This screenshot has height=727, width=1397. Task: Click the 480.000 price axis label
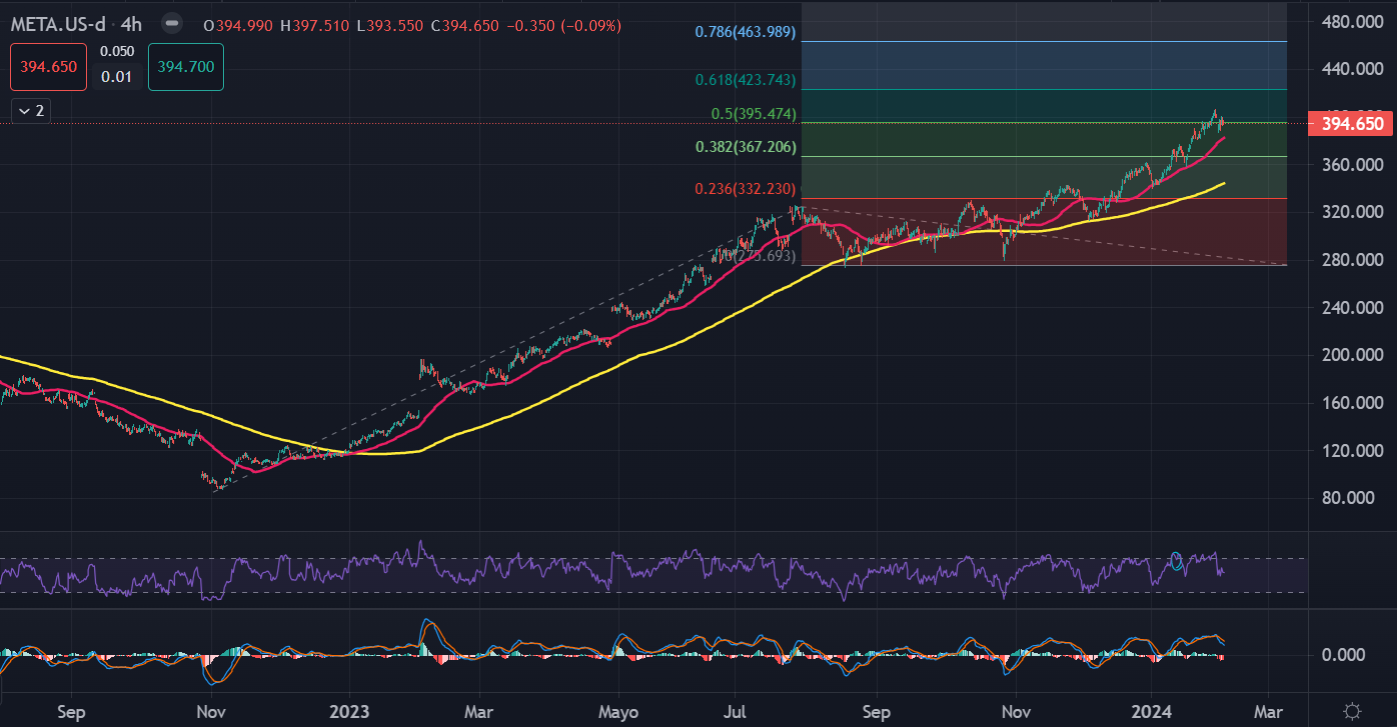point(1352,22)
